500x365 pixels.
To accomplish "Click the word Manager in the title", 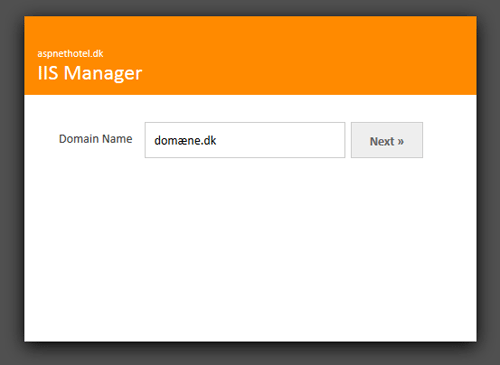I will (103, 74).
